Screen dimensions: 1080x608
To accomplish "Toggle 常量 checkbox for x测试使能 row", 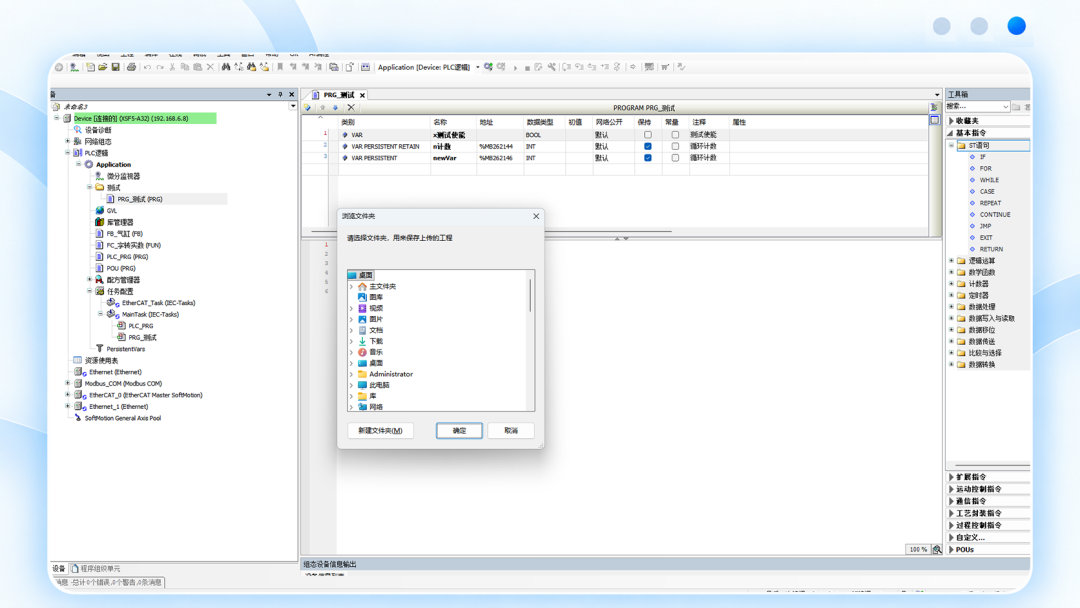I will point(675,135).
